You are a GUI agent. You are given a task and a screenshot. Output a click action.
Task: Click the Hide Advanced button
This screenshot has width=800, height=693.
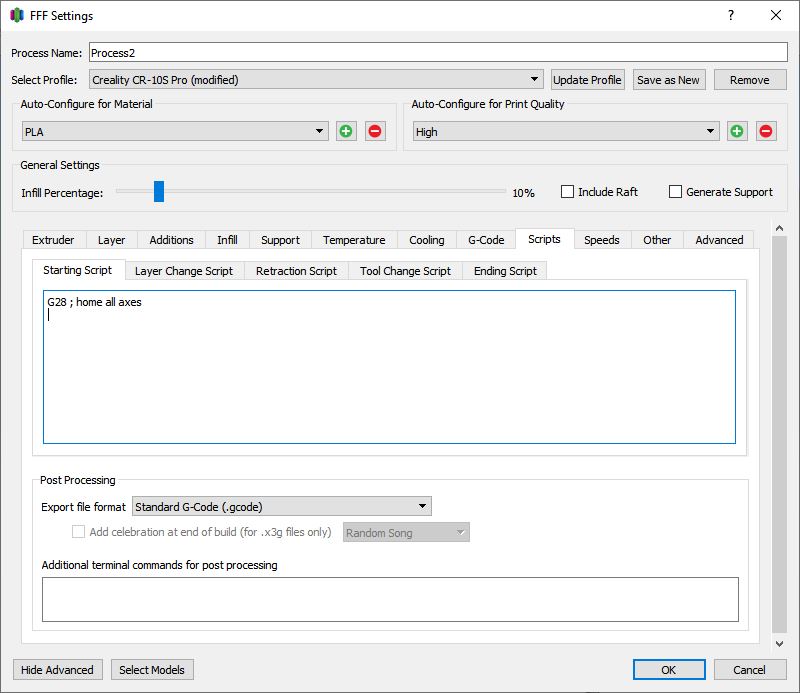(x=57, y=670)
